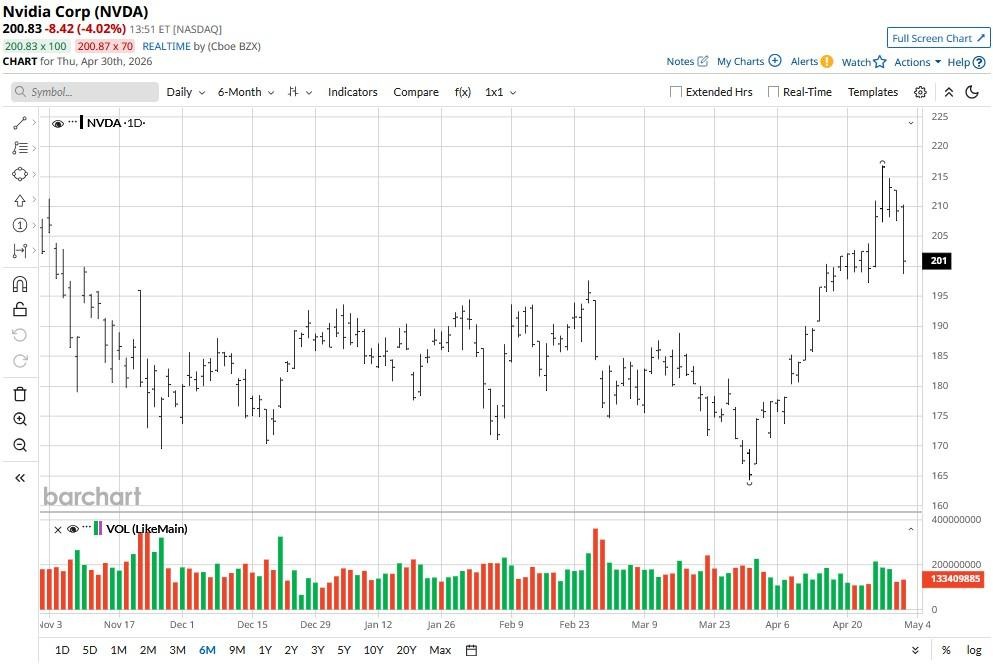The image size is (993, 669).
Task: Open the My Charts link
Action: tap(748, 62)
